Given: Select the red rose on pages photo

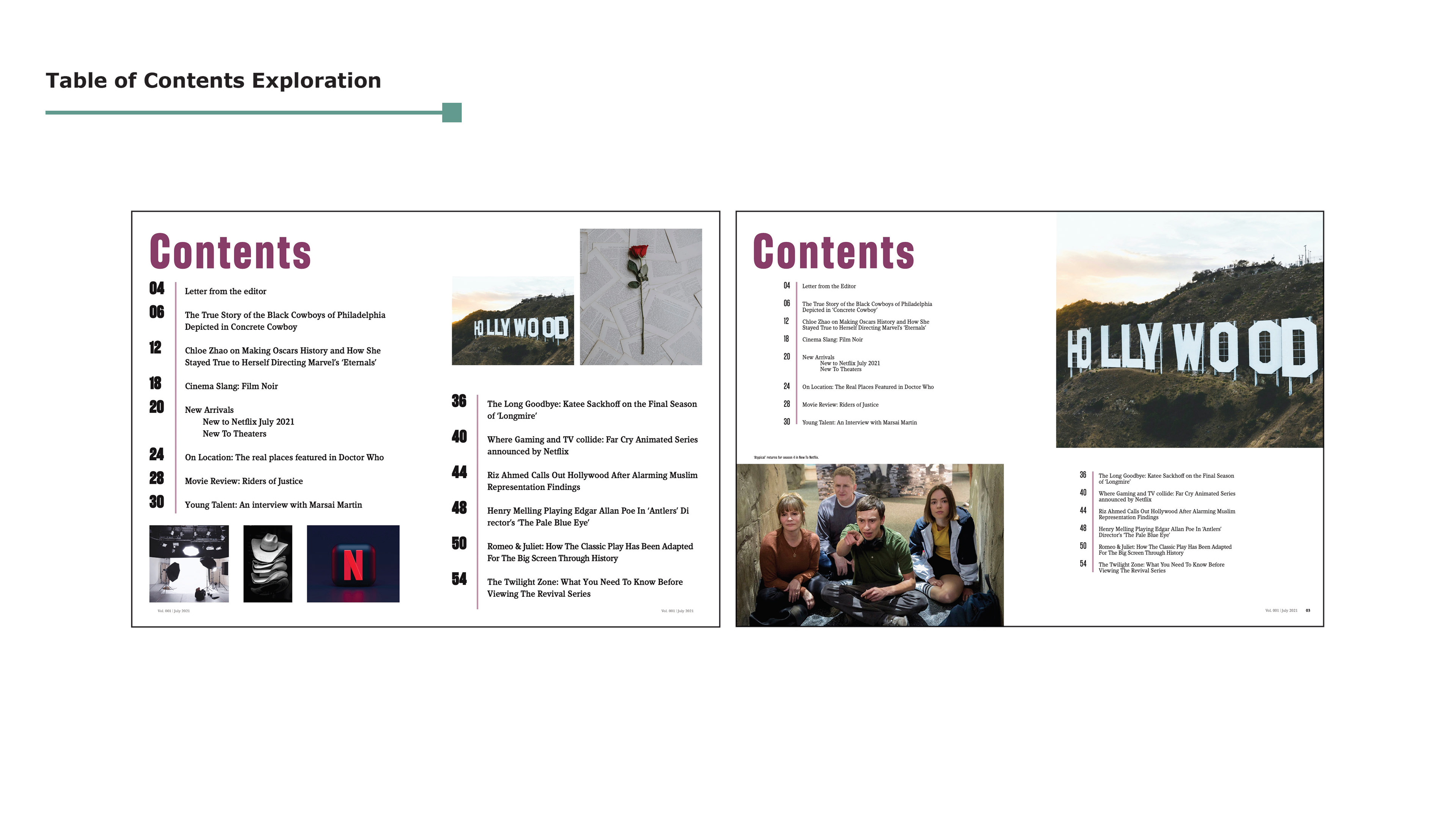Looking at the screenshot, I should point(640,297).
